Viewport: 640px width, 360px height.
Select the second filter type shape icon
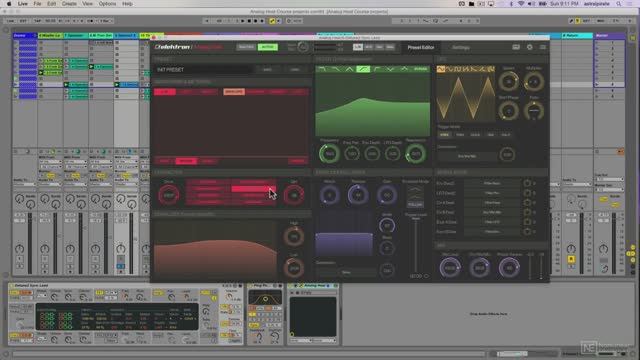[x=336, y=69]
